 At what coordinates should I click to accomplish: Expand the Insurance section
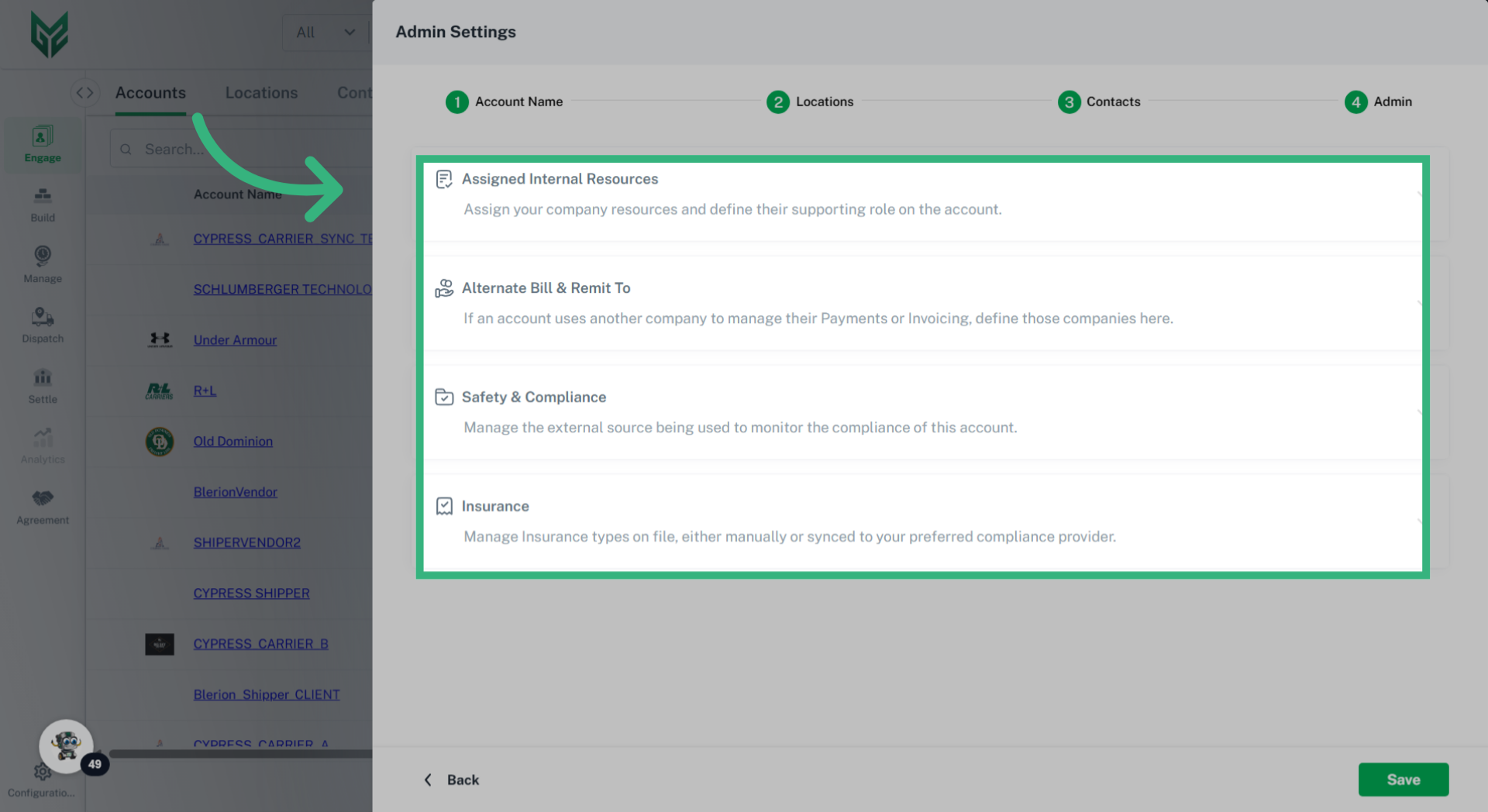coord(495,506)
